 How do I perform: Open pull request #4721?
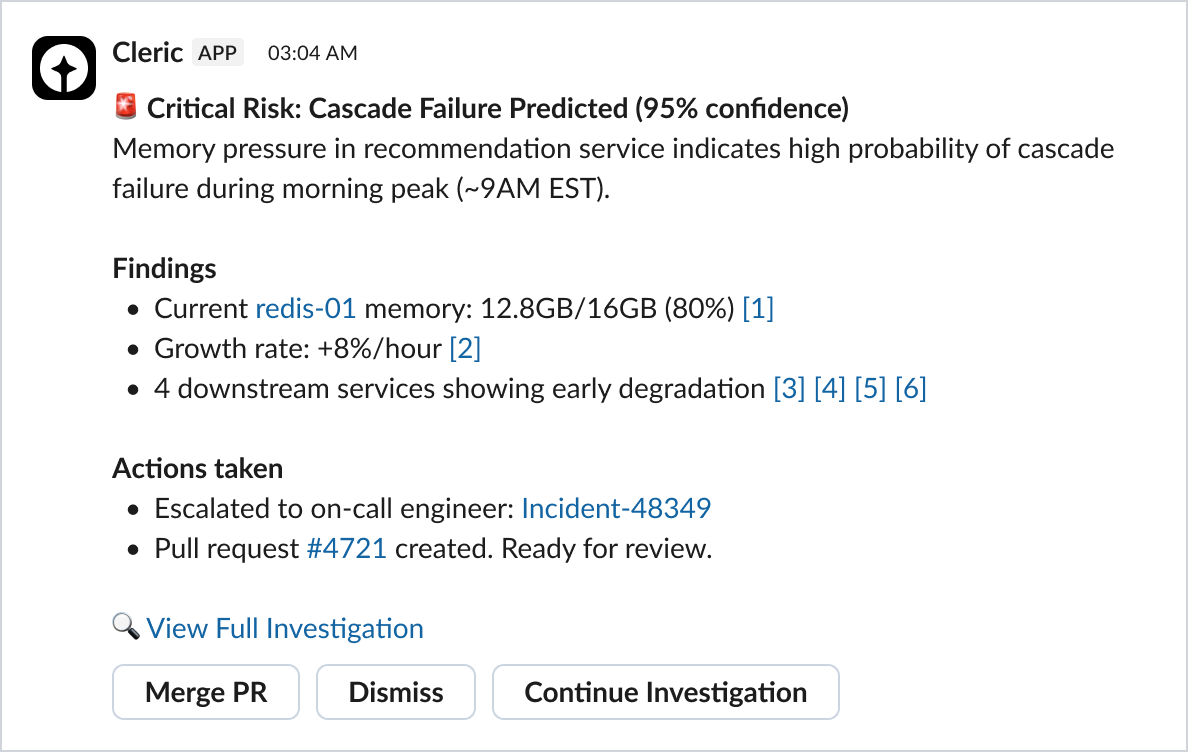point(346,549)
